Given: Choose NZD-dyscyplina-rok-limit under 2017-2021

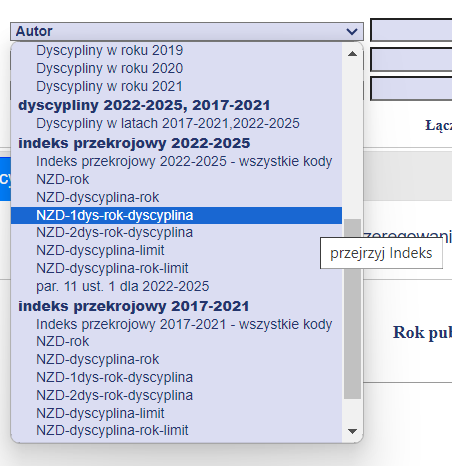Looking at the screenshot, I should point(176,430).
